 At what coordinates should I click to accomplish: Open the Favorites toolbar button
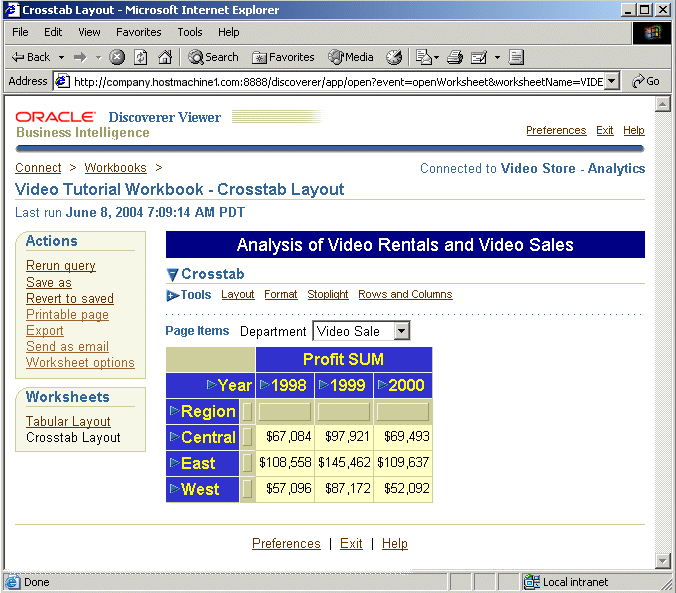(x=283, y=57)
